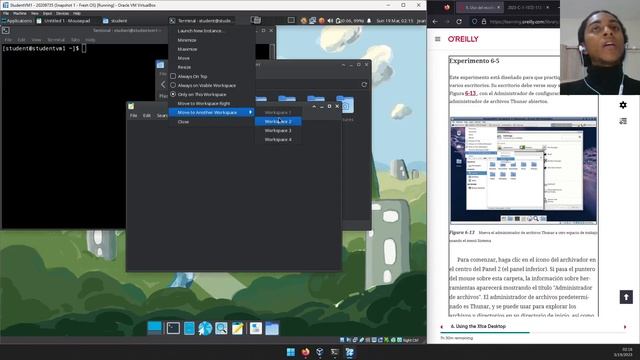640x360 pixels.
Task: Click the notification bell in Xfce panel
Action: (369, 20)
